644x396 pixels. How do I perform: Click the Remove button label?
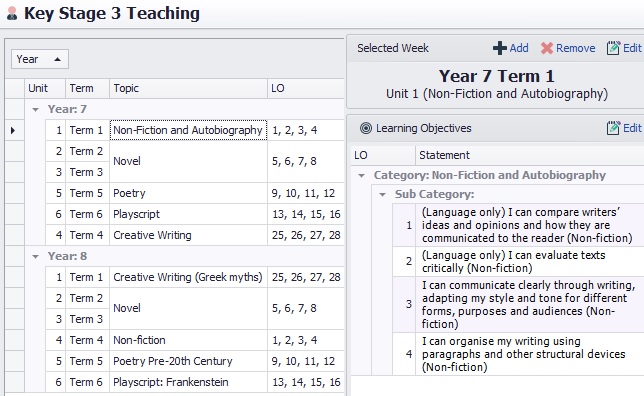click(x=575, y=48)
